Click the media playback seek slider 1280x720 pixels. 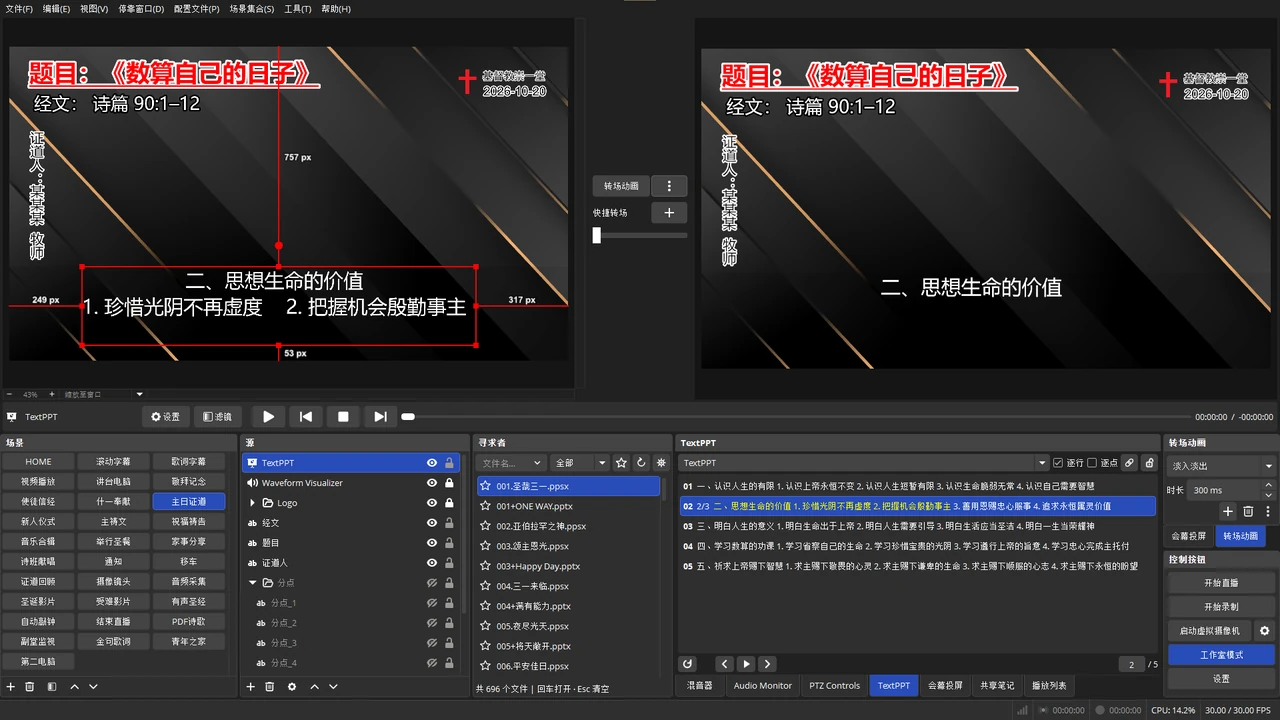pyautogui.click(x=796, y=417)
